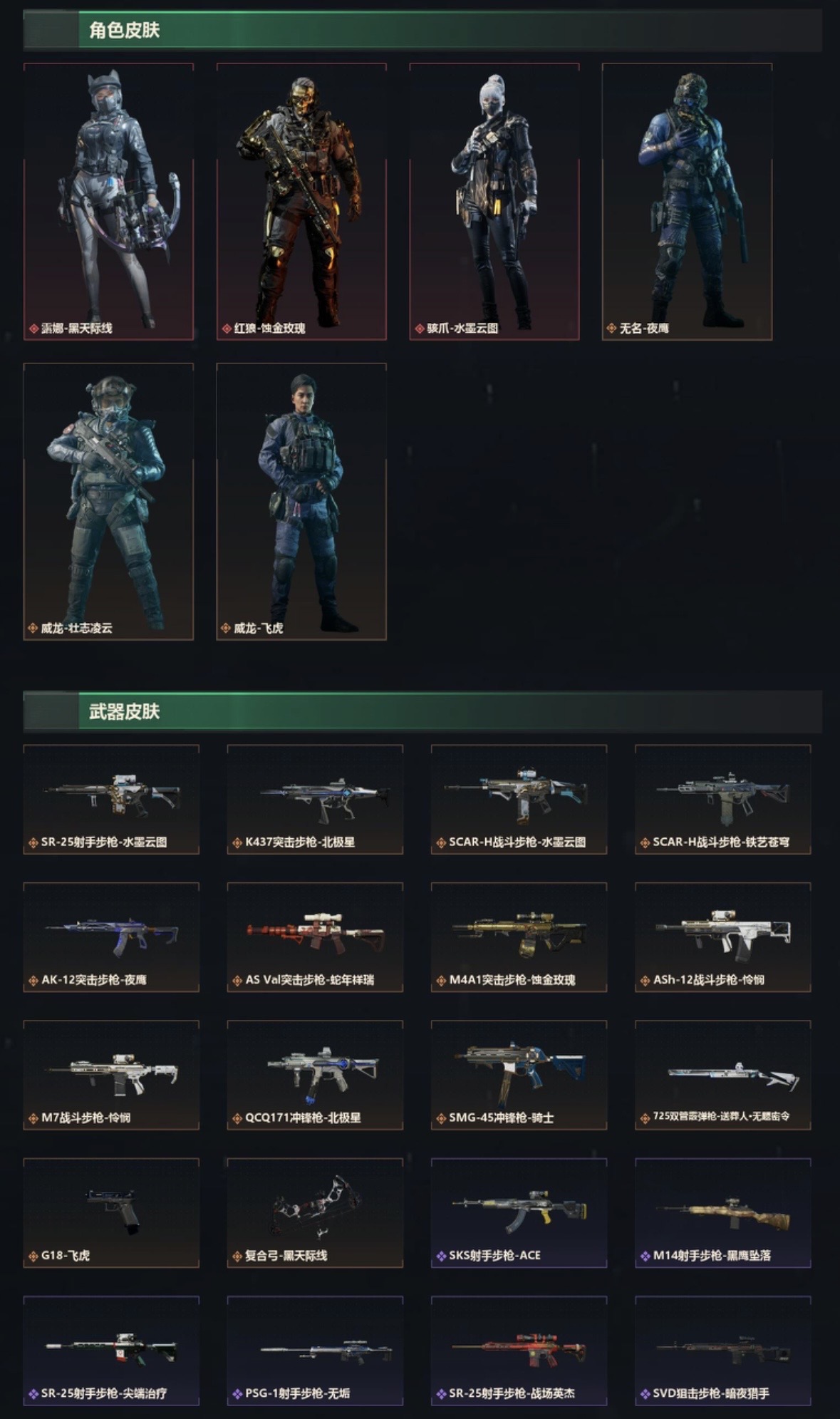Select the SR-25射手步枪-水墨云图 weapon skin
The width and height of the screenshot is (840, 1419).
coord(111,800)
